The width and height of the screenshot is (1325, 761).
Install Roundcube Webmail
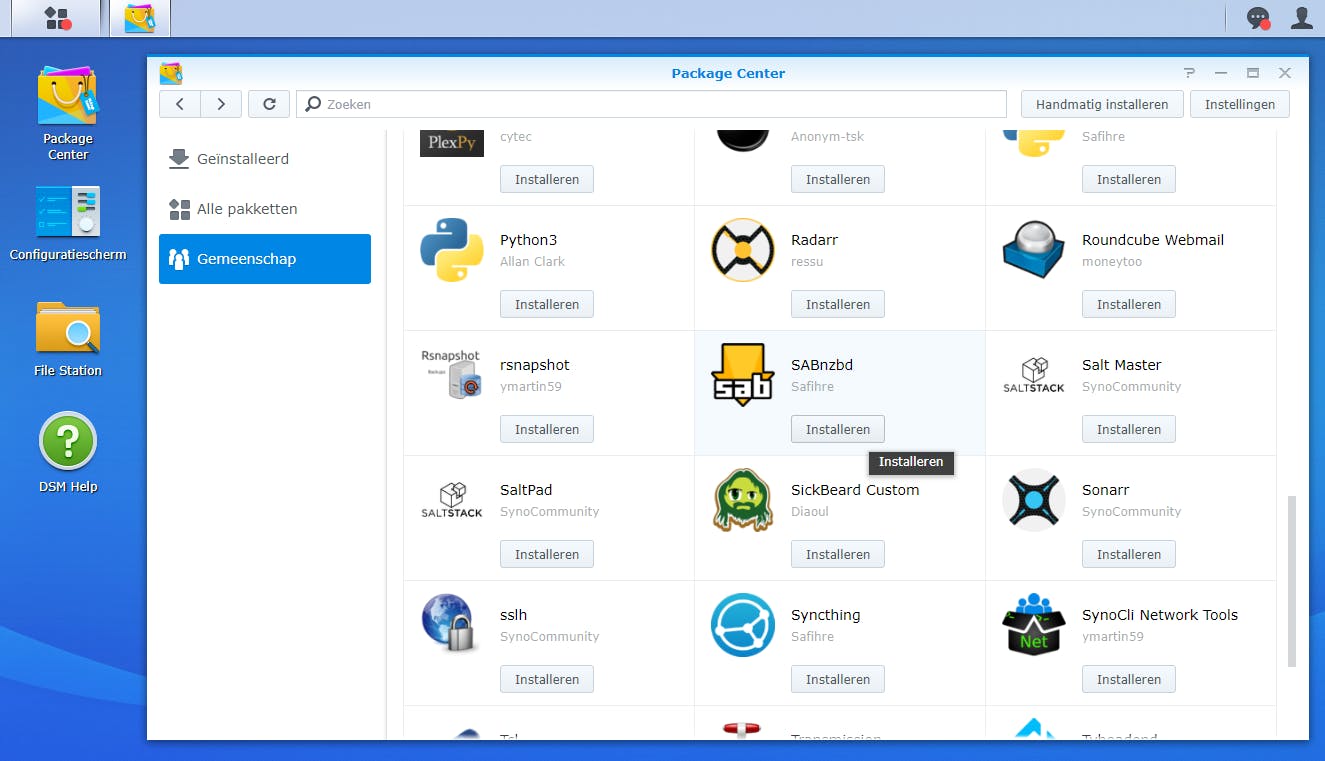(x=1129, y=304)
